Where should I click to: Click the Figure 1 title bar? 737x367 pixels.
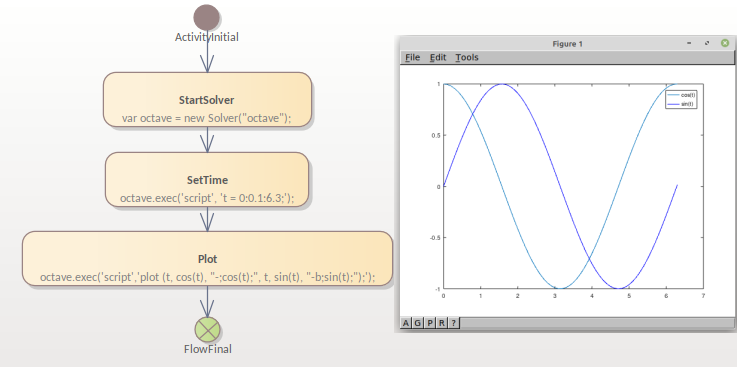click(x=567, y=44)
